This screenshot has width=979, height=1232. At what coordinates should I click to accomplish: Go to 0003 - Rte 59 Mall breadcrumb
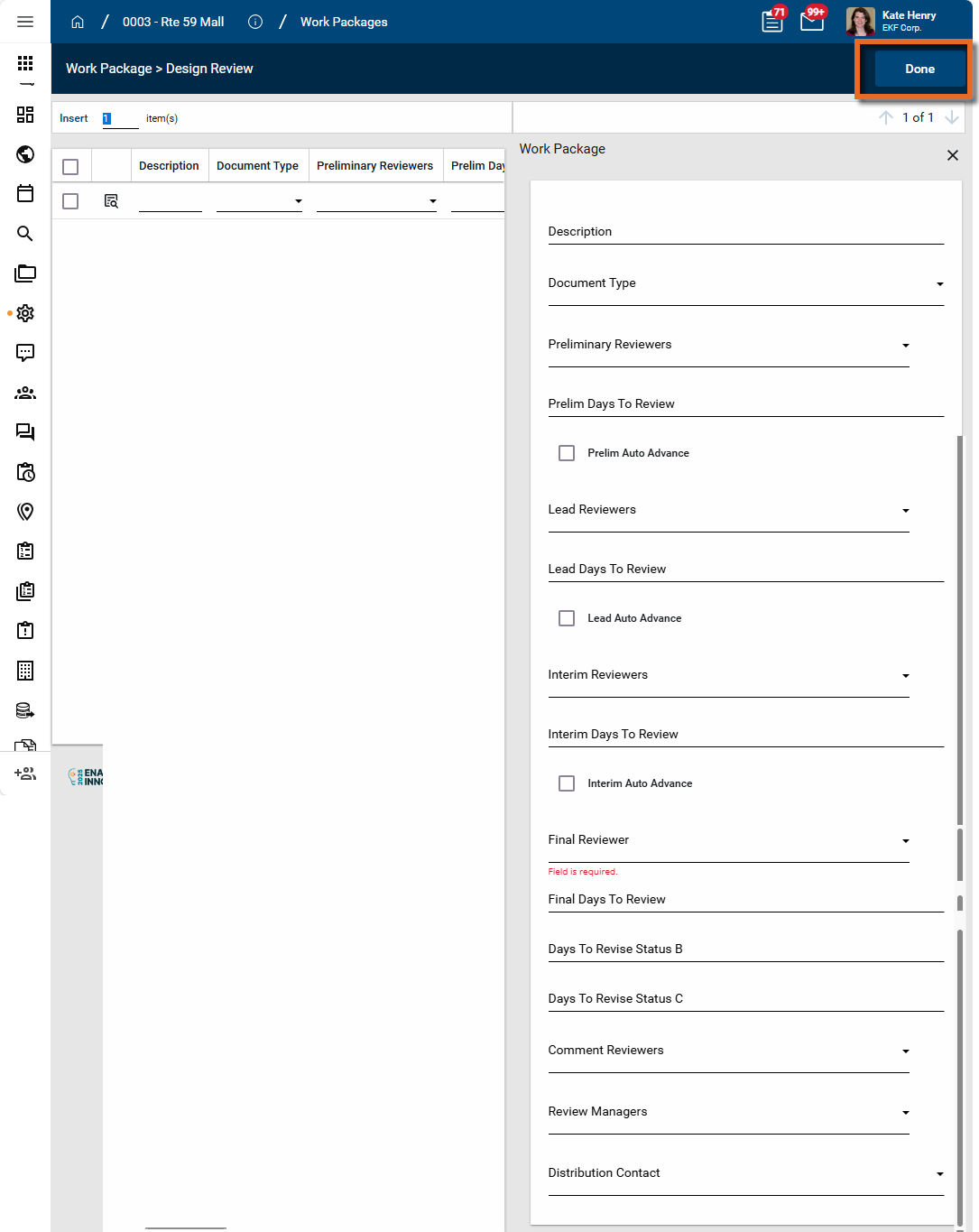coord(173,22)
